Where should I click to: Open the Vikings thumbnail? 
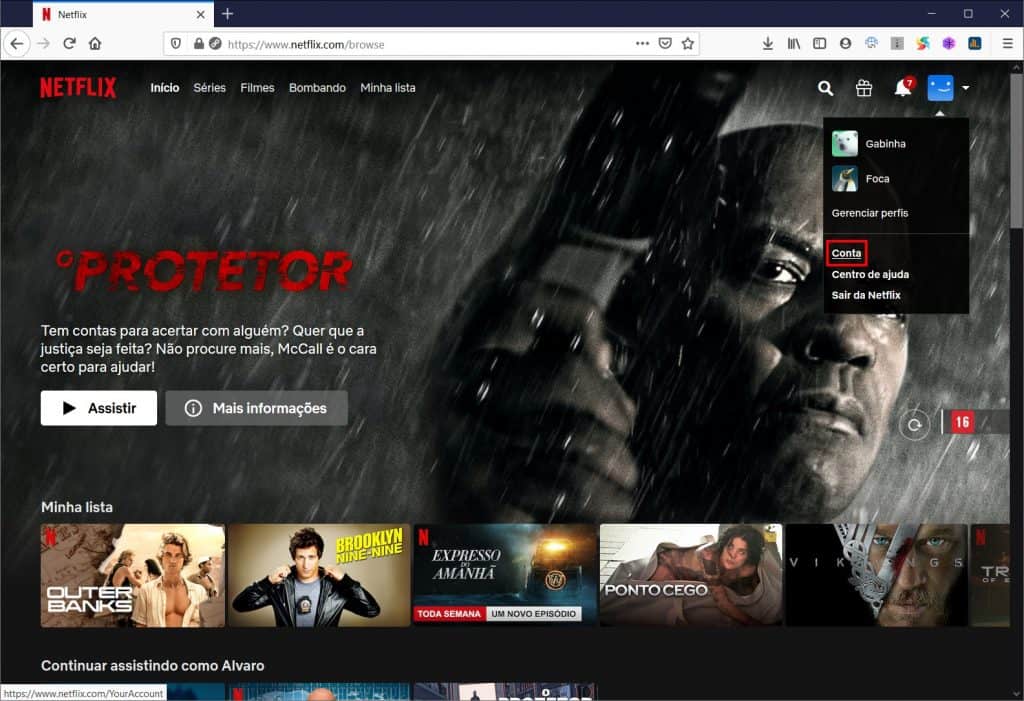[x=877, y=575]
